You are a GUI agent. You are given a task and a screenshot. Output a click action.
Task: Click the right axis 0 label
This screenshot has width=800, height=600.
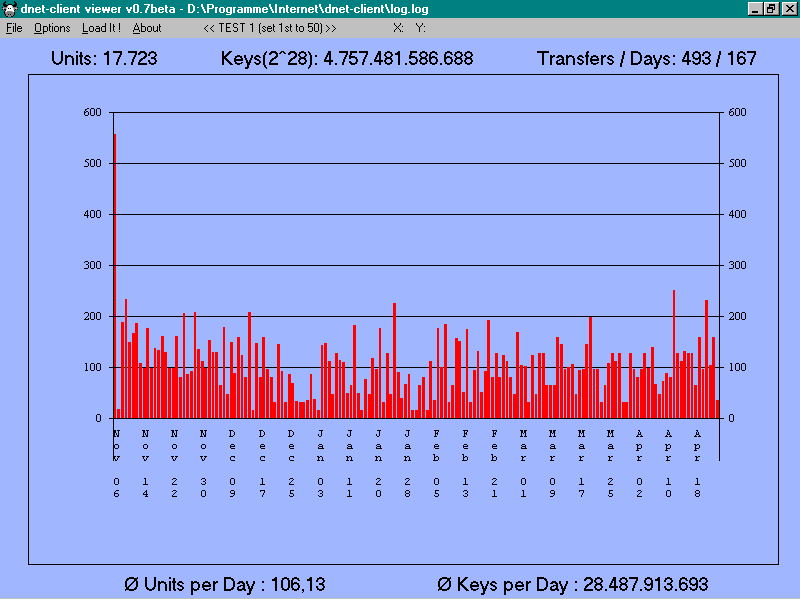coord(731,418)
